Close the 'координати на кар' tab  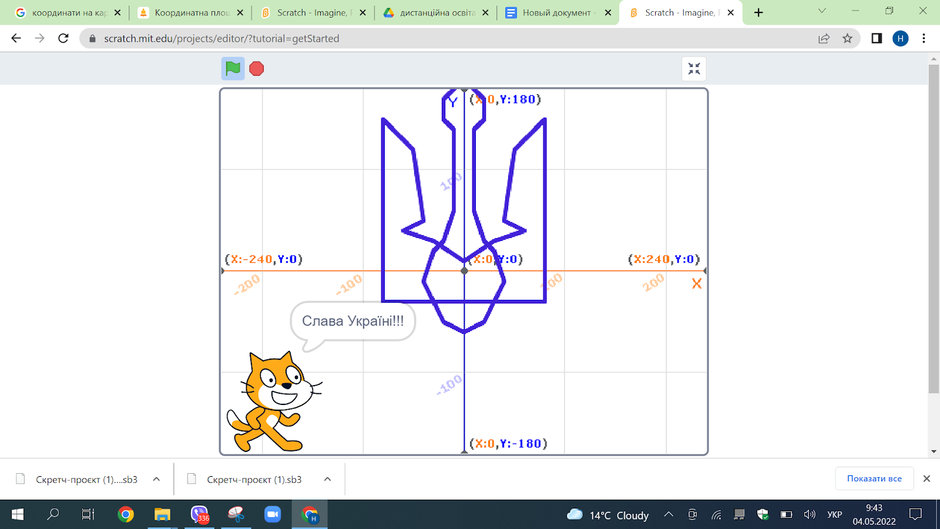coord(117,13)
